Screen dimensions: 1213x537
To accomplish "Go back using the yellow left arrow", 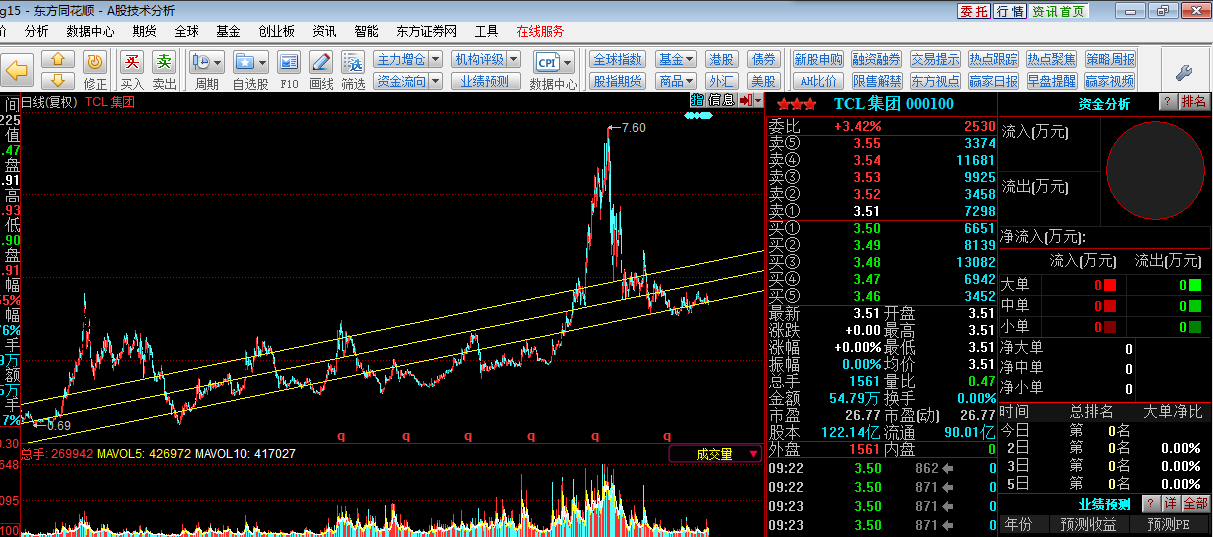I will (x=17, y=70).
